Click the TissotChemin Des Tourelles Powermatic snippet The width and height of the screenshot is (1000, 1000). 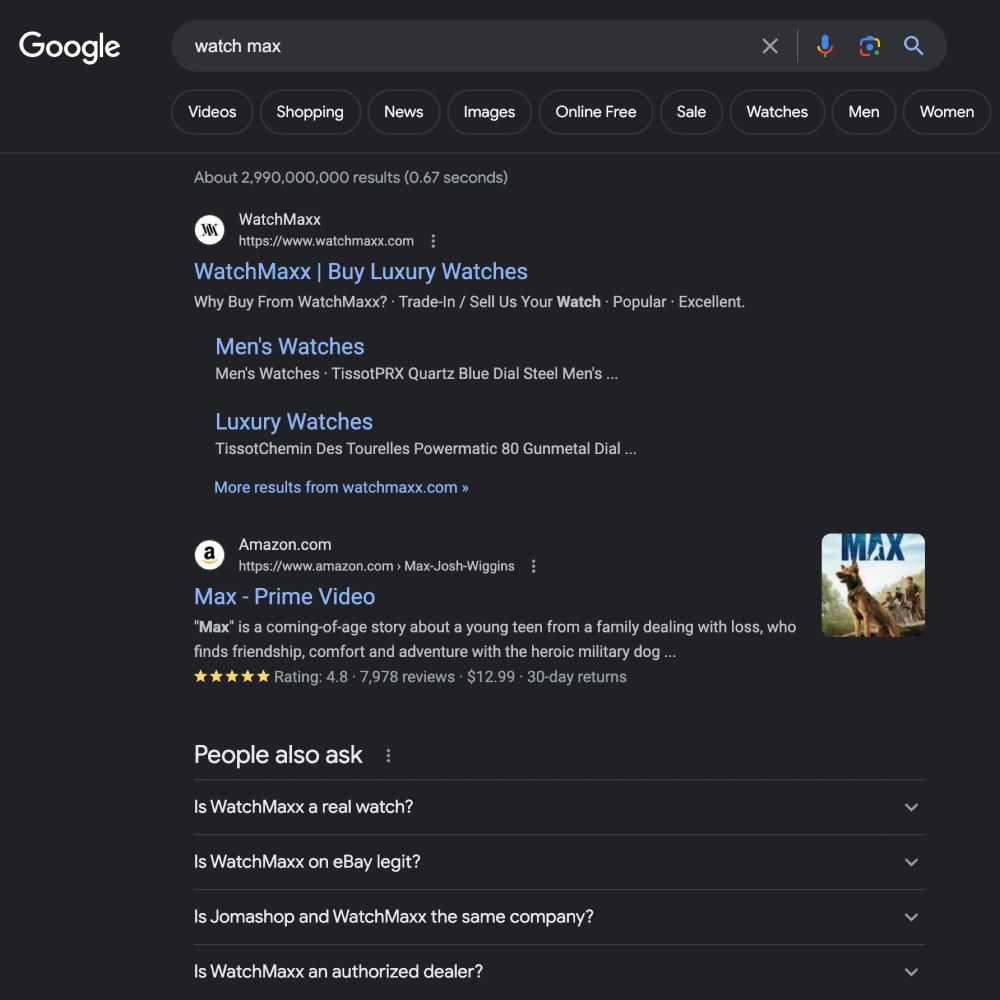(426, 449)
